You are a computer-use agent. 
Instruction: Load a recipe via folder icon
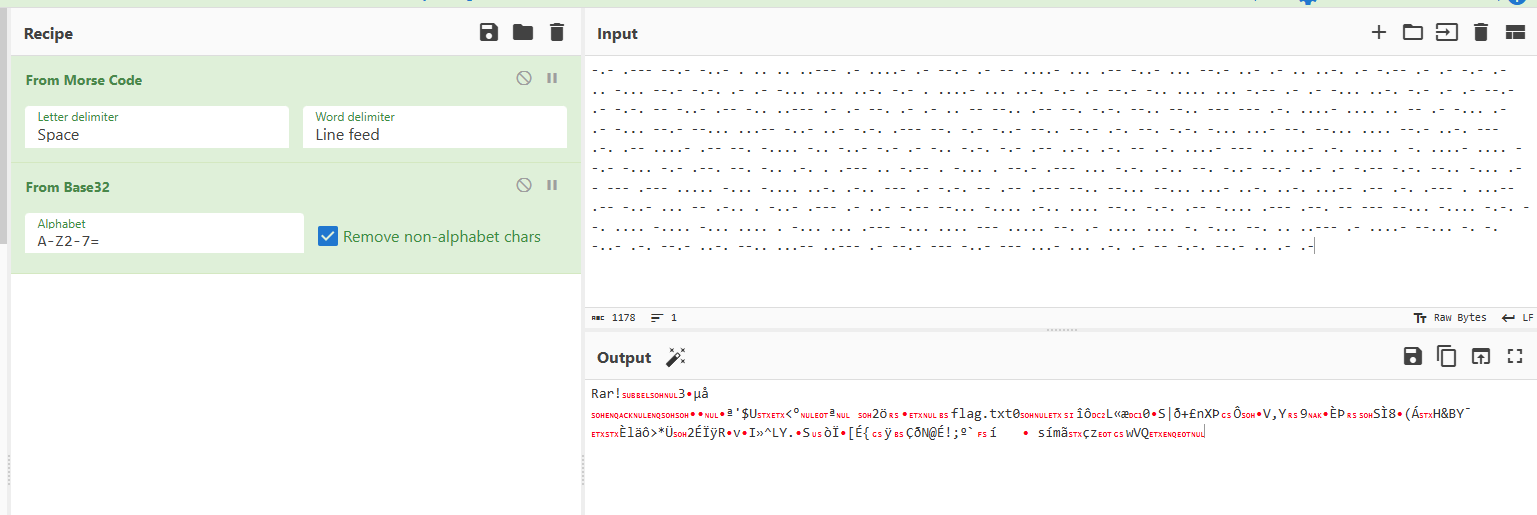(x=523, y=33)
